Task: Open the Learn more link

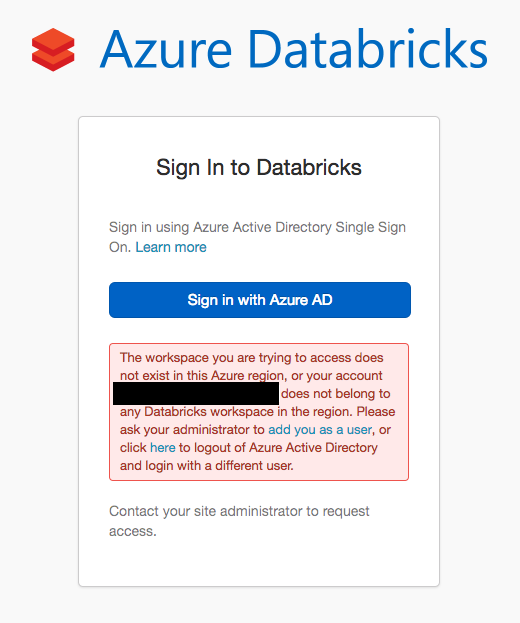Action: click(171, 247)
